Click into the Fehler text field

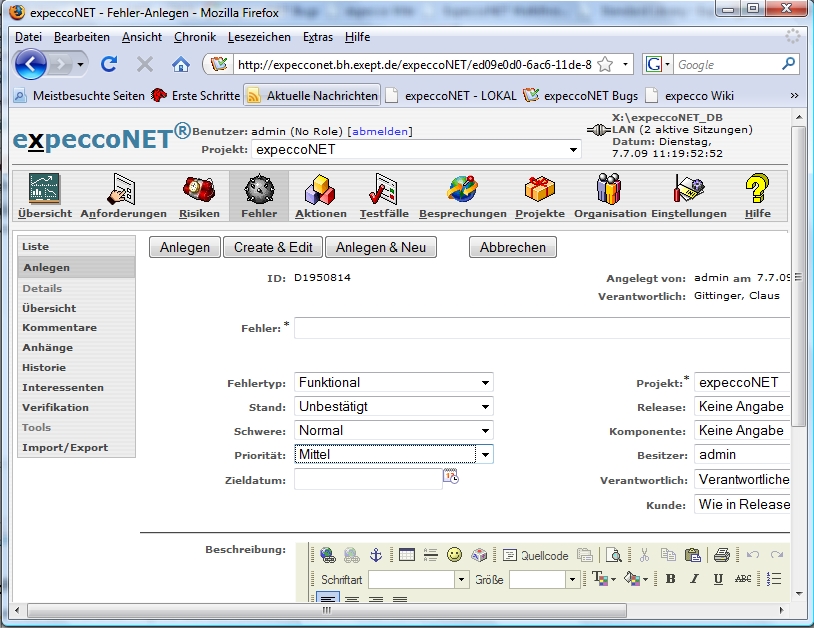[x=540, y=328]
